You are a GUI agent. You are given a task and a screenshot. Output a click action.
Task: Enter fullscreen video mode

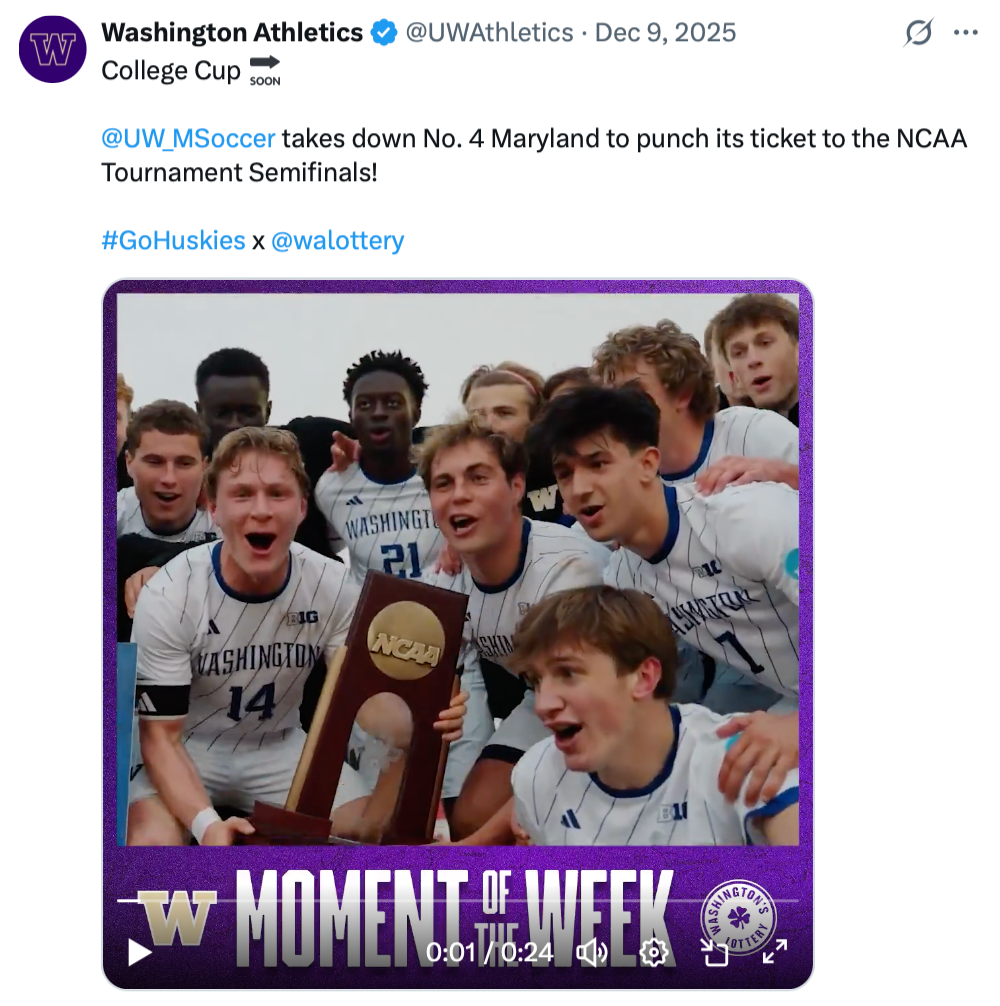click(775, 952)
